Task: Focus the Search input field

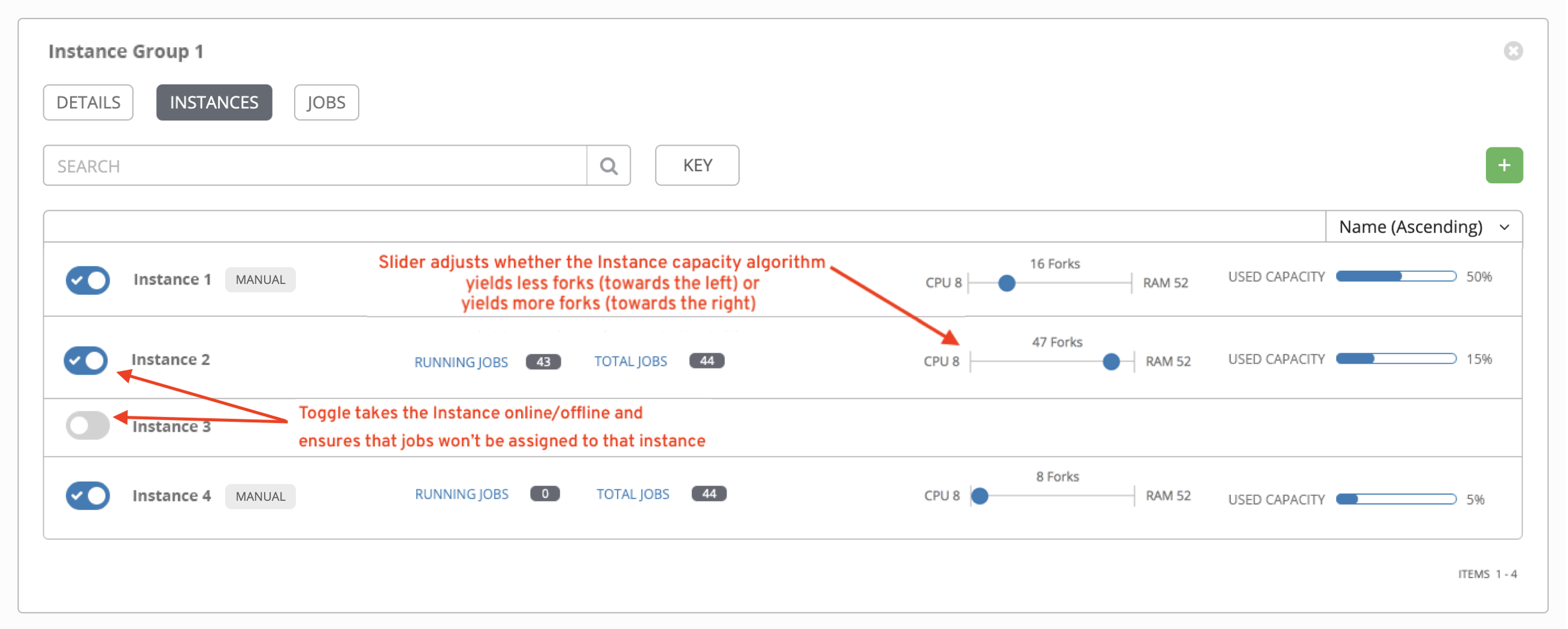Action: point(314,165)
